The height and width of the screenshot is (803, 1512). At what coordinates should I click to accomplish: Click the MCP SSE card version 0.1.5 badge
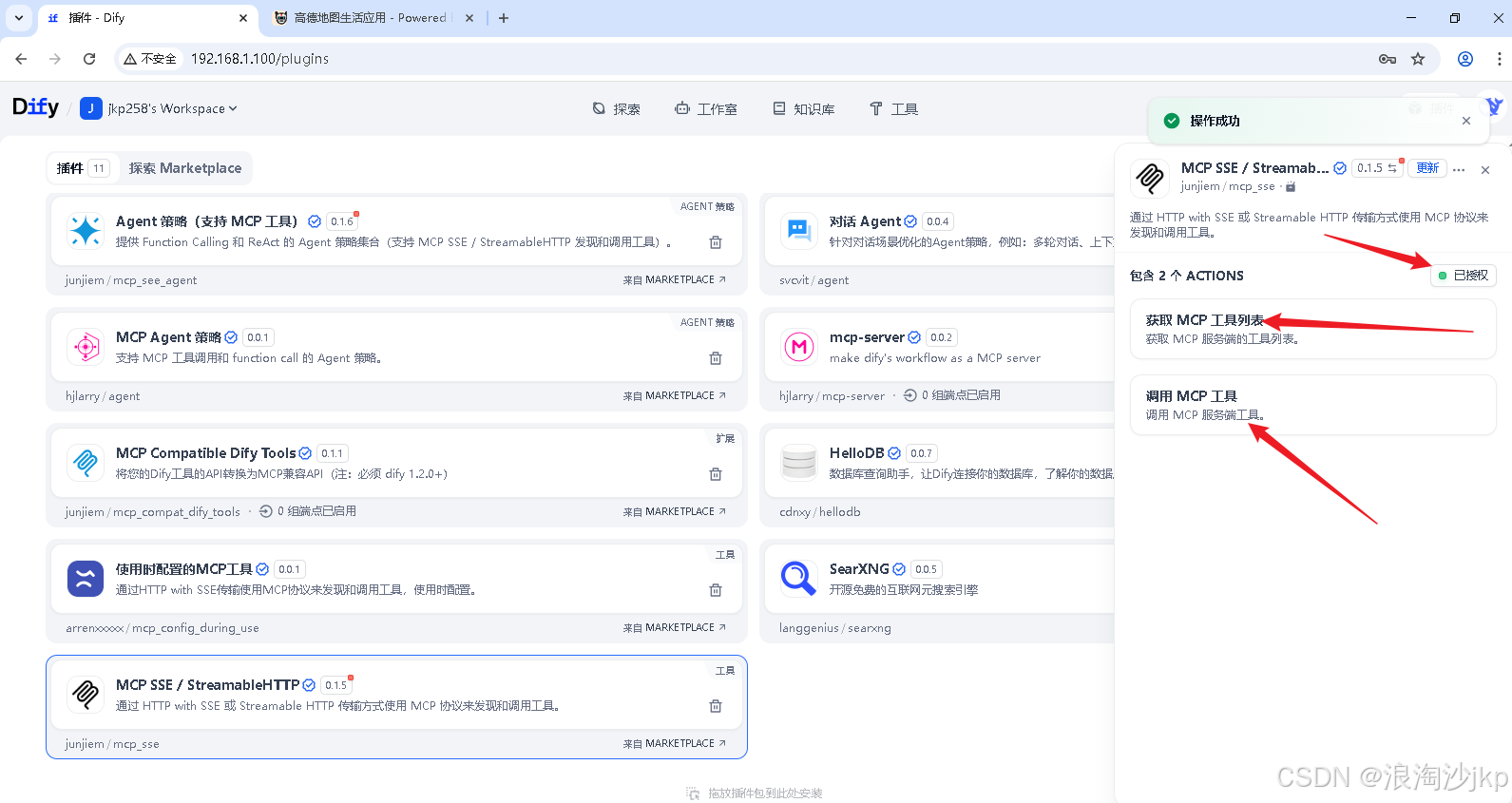(335, 685)
